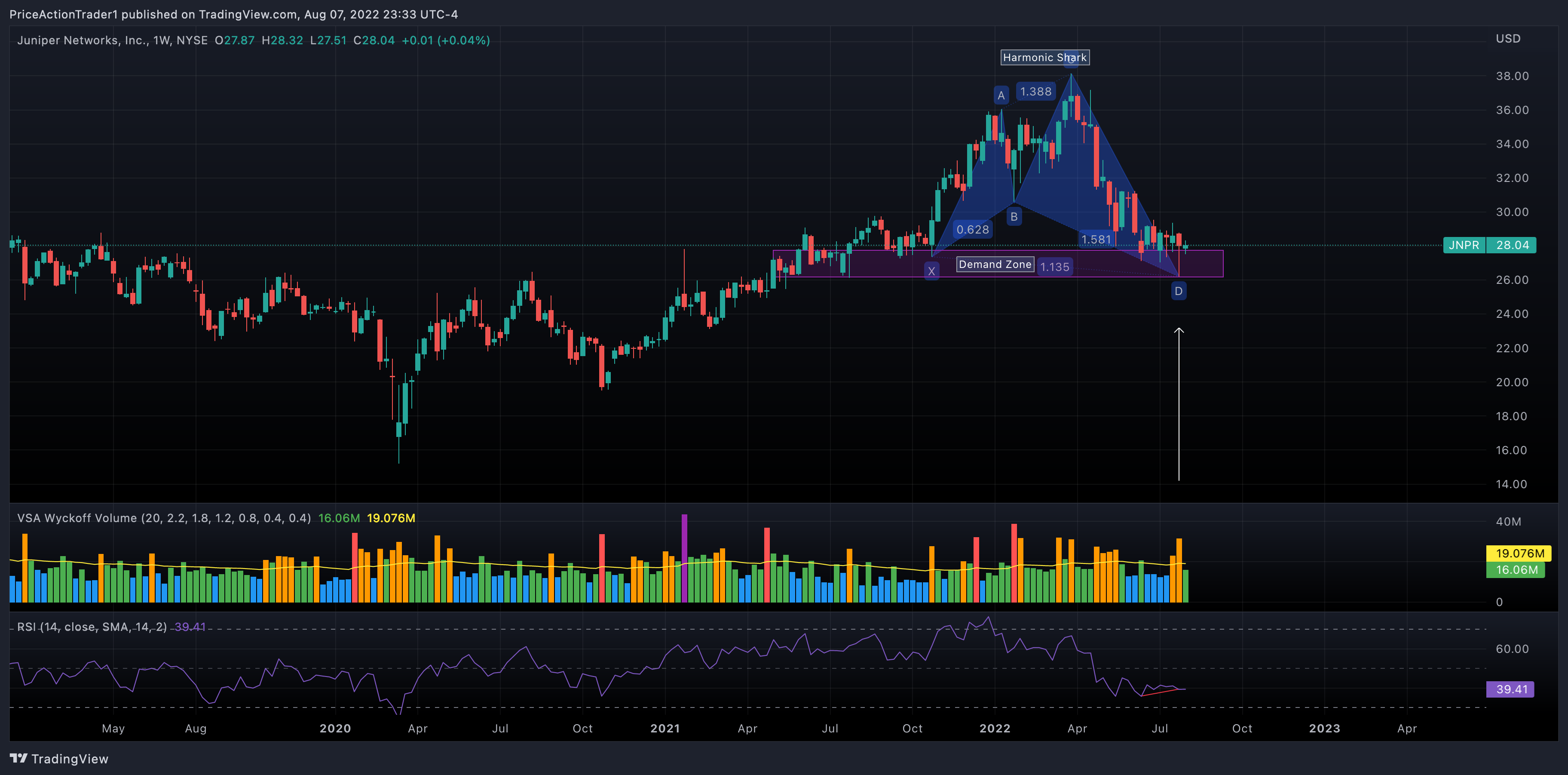Click the 1.135 ratio label
The height and width of the screenshot is (775, 1568).
[1054, 267]
